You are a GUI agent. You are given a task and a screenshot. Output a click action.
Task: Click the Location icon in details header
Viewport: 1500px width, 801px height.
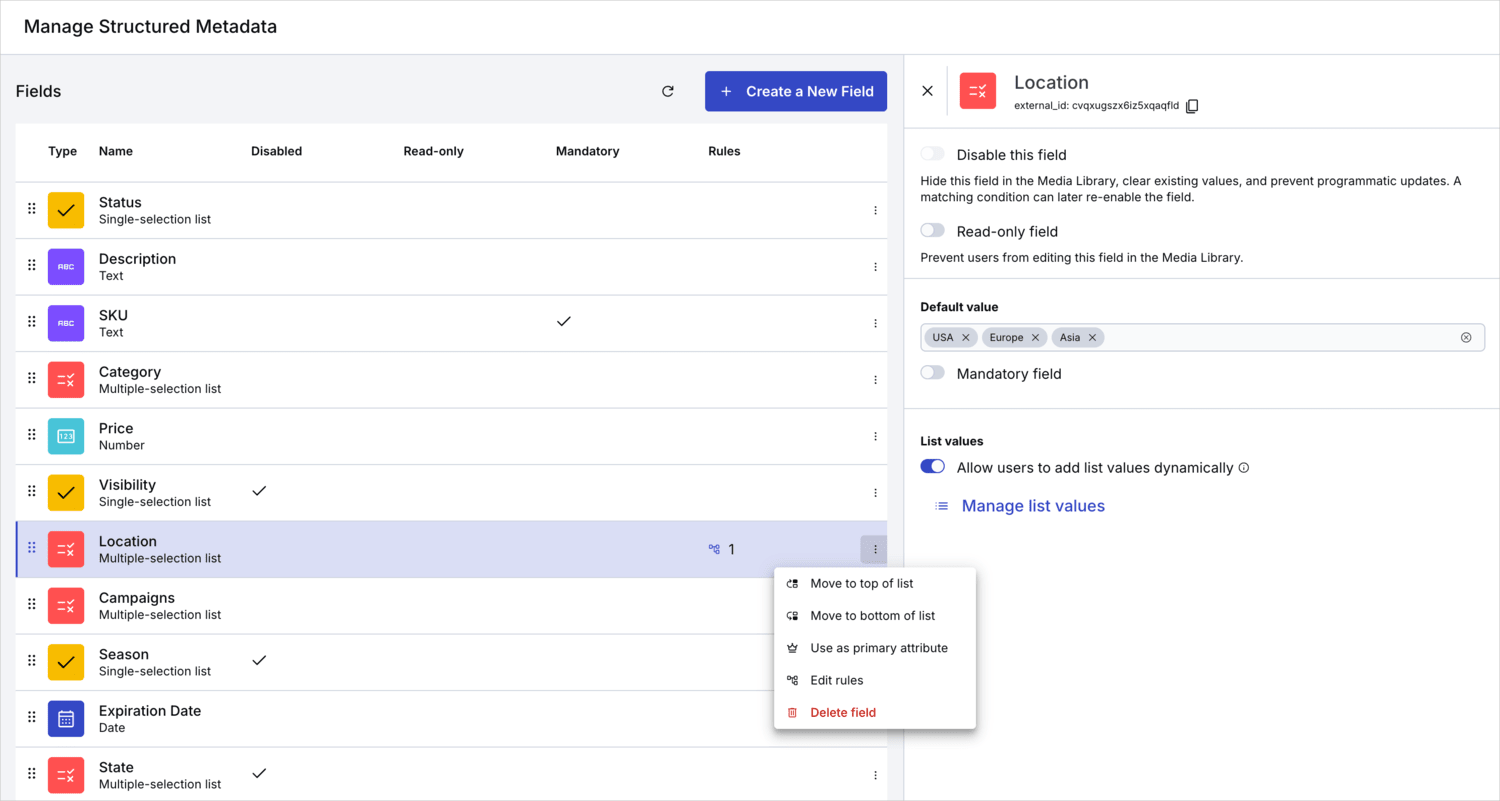[x=978, y=91]
